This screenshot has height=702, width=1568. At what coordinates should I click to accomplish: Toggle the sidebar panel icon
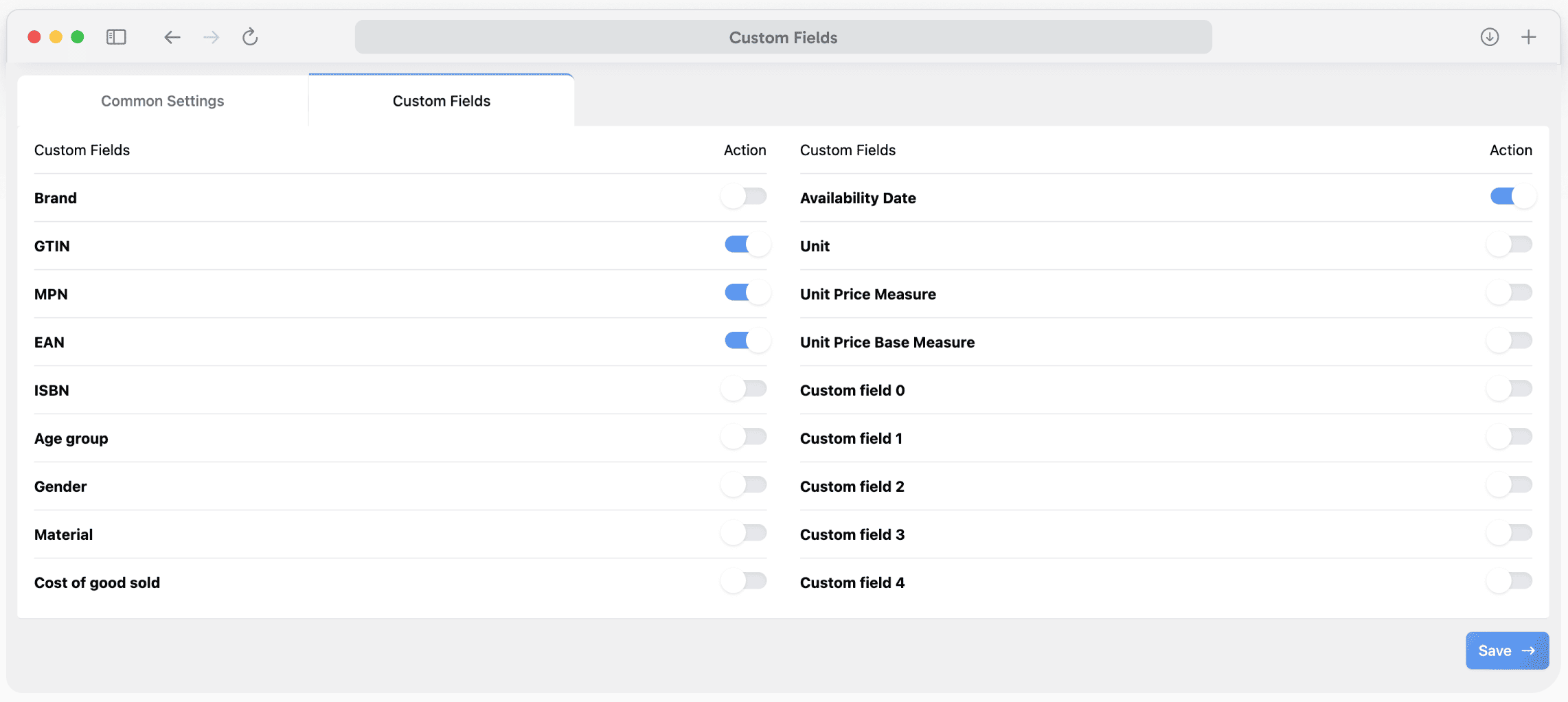coord(116,37)
